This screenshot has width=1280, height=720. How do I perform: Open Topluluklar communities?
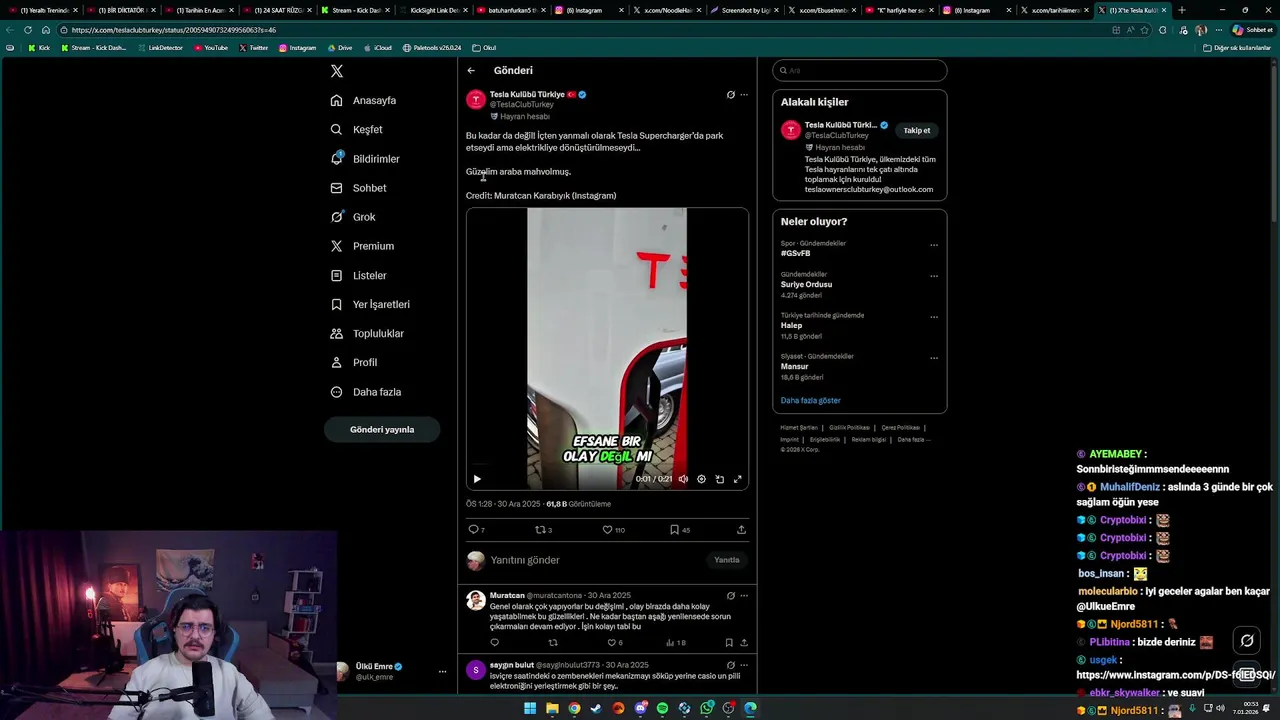[367, 333]
